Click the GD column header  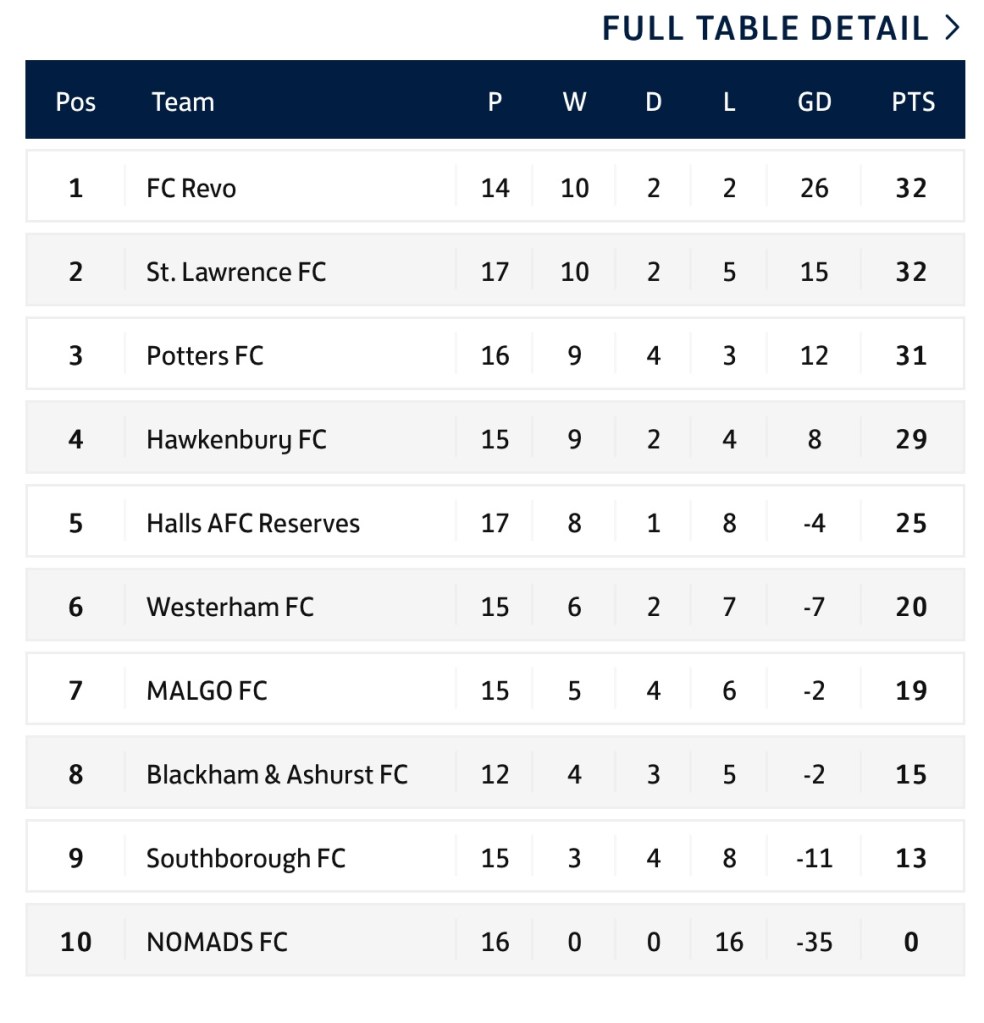tap(814, 102)
